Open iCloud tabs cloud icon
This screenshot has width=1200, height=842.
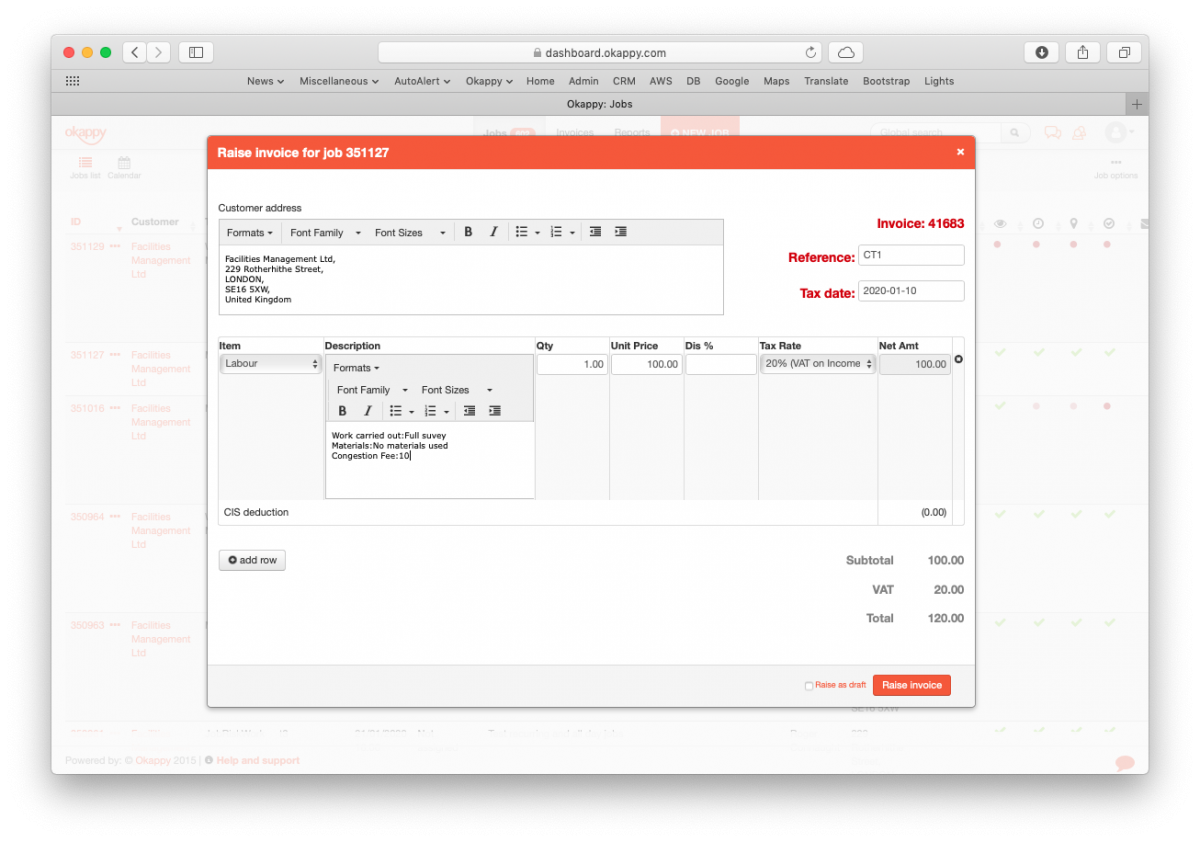coord(846,52)
